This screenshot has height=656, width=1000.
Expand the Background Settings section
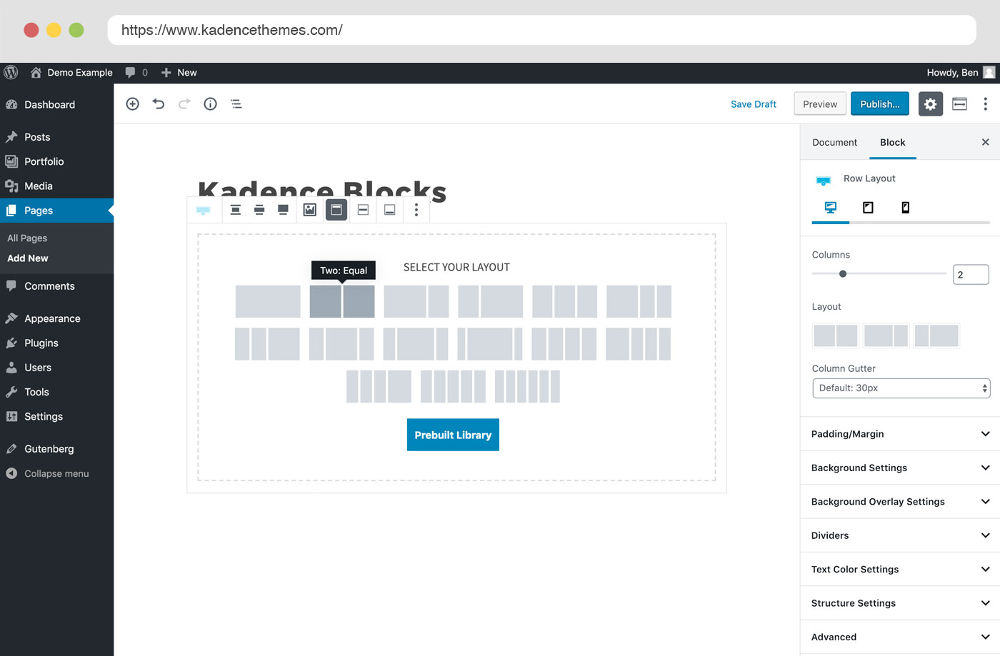pos(898,467)
